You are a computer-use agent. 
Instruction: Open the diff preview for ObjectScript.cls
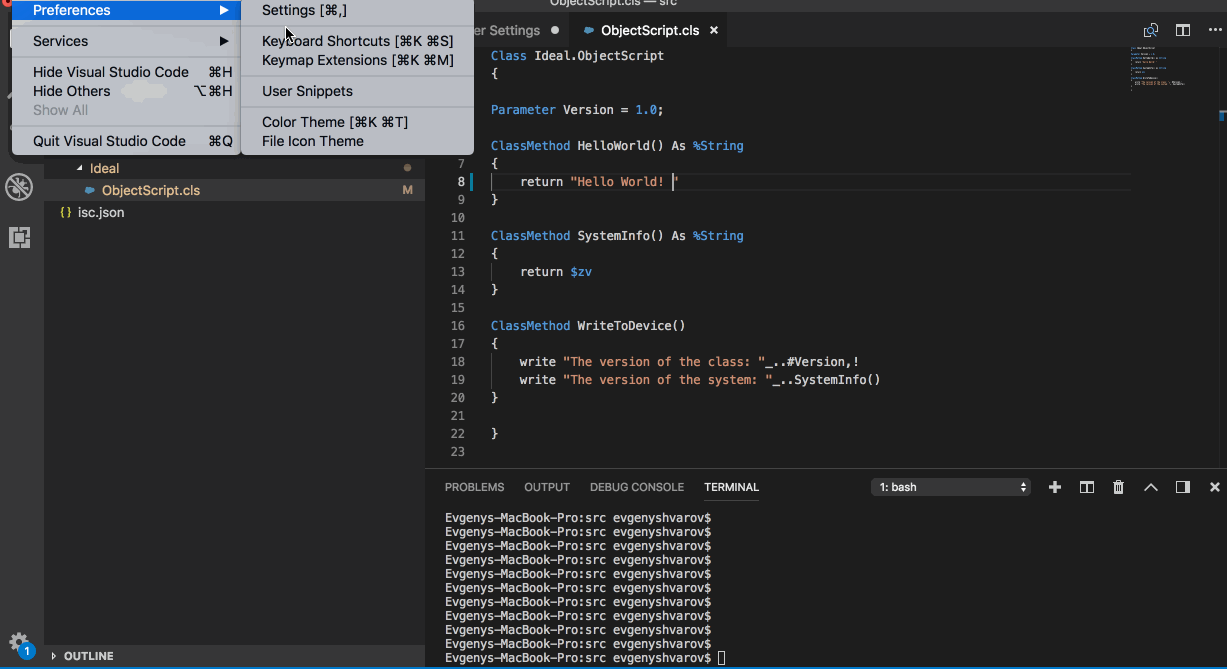point(1150,30)
